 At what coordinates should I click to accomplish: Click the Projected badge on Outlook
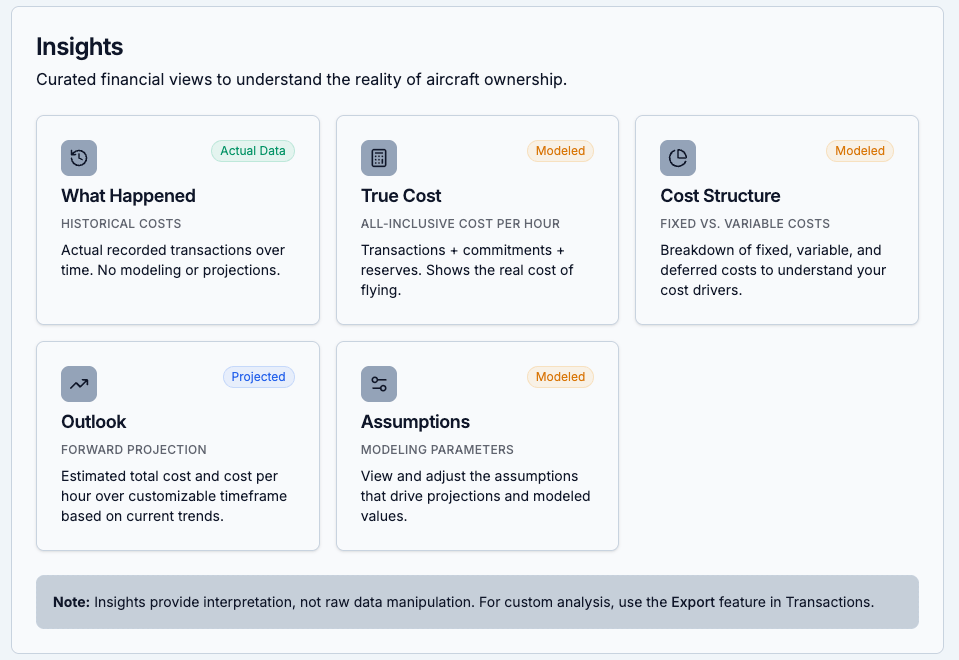point(258,377)
